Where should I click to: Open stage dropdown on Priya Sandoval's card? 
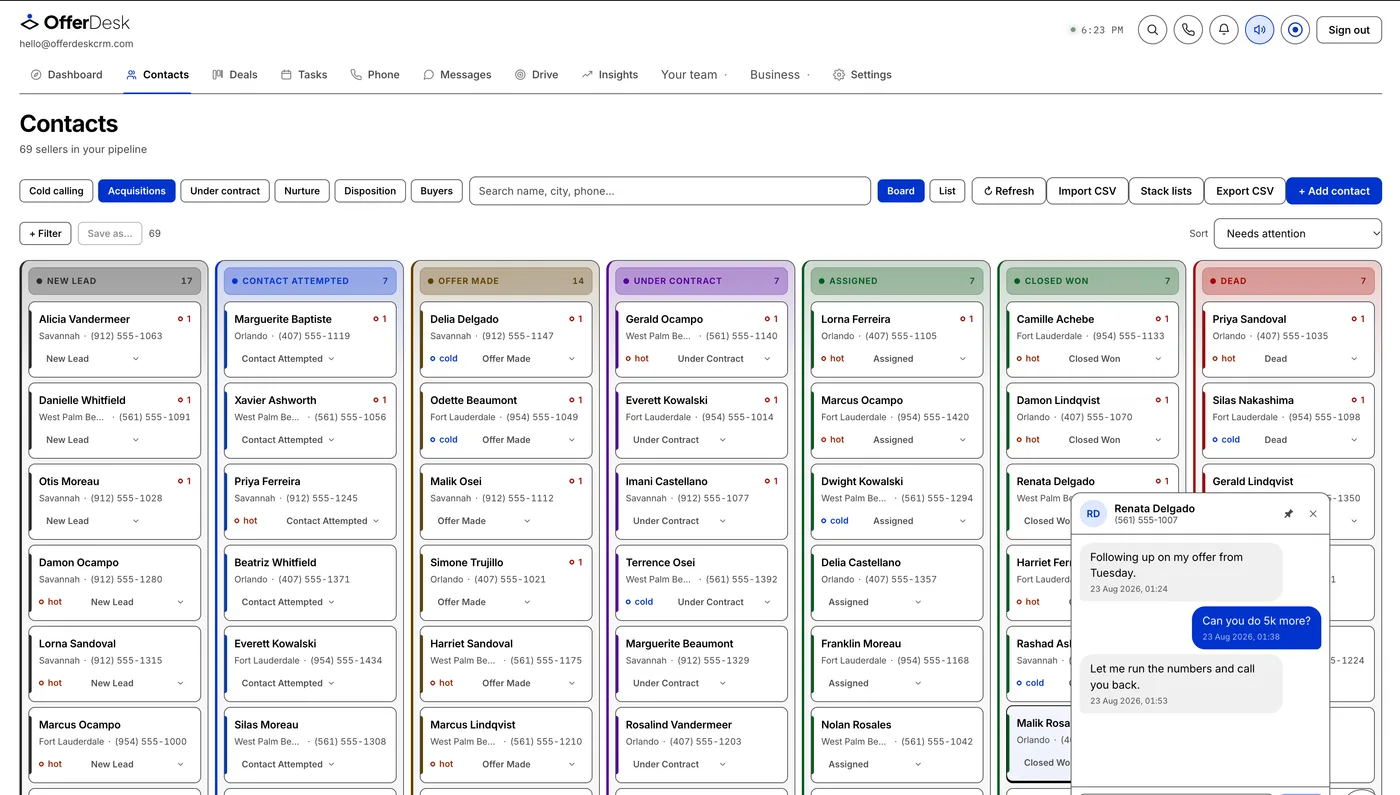(x=1311, y=359)
